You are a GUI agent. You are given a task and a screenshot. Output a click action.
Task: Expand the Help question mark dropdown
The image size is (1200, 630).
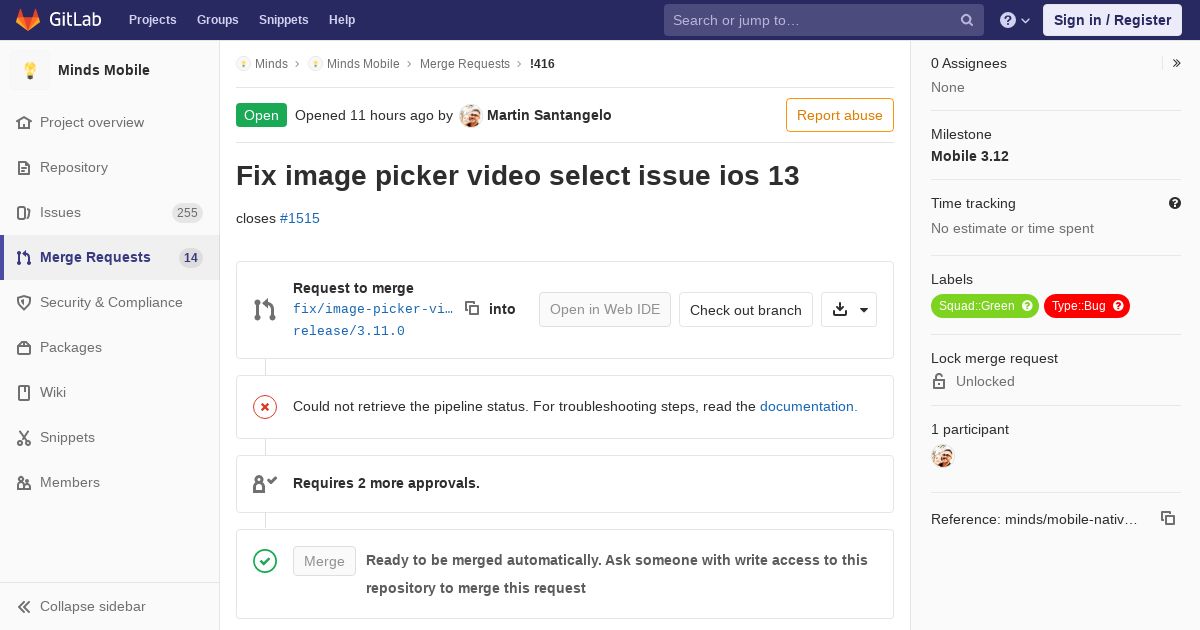tap(1015, 20)
